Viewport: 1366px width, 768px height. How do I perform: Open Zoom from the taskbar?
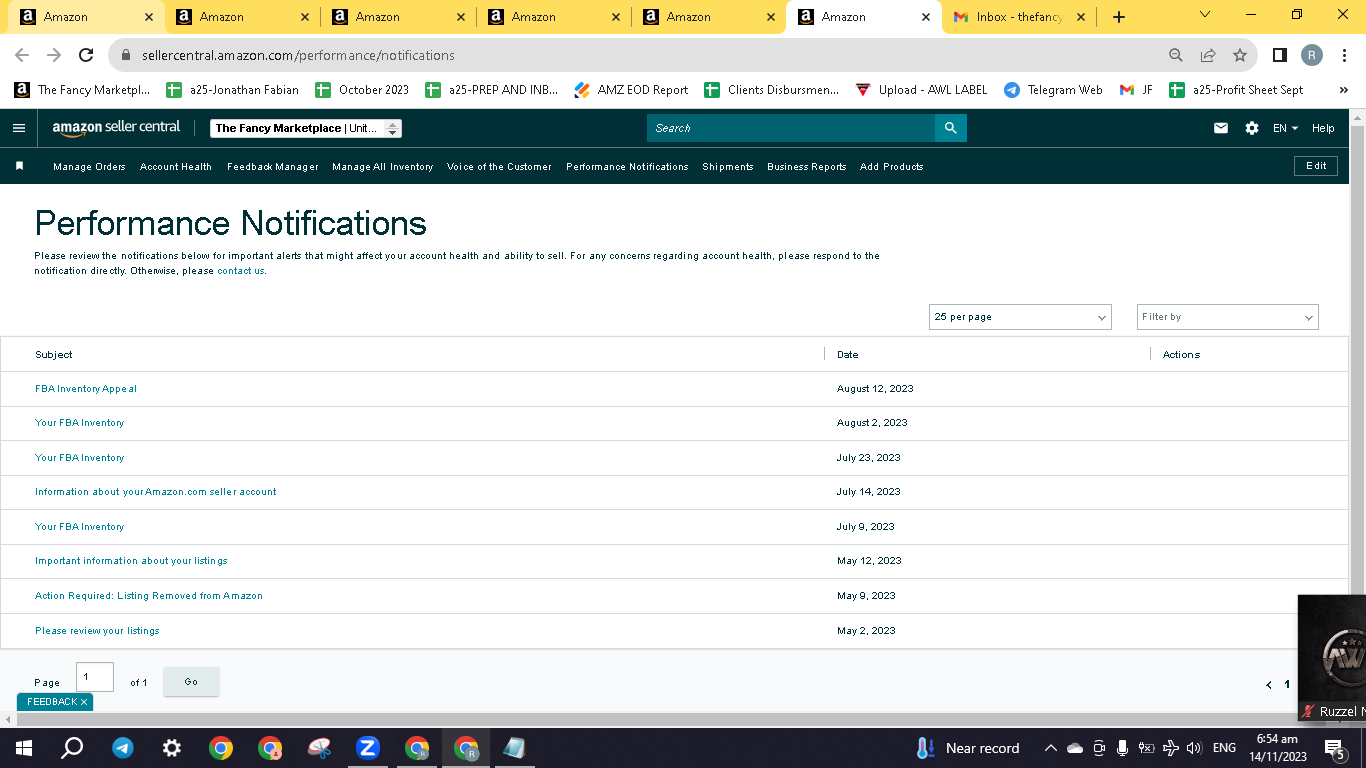[x=368, y=748]
